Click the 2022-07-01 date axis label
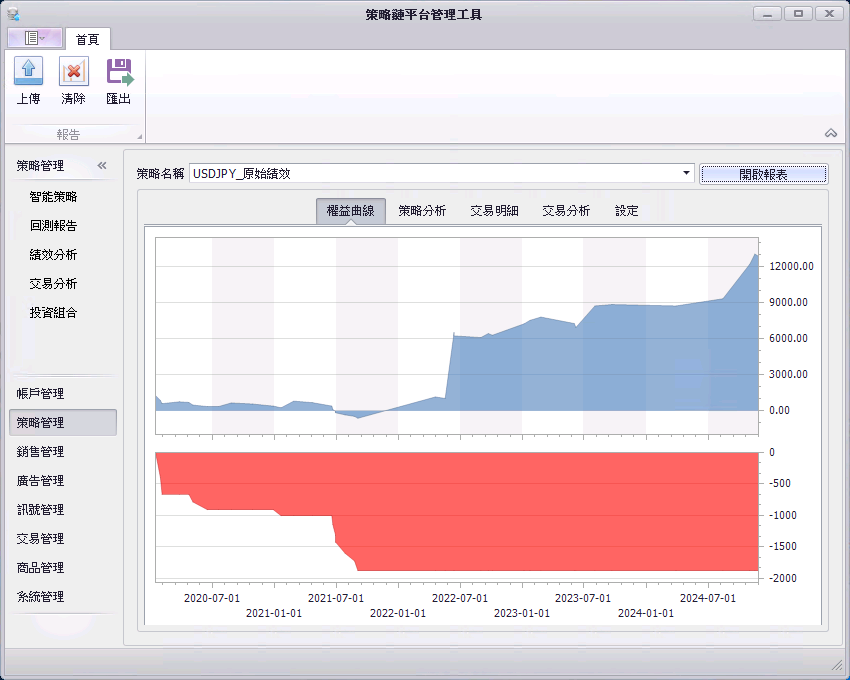The width and height of the screenshot is (850, 680). (x=460, y=598)
